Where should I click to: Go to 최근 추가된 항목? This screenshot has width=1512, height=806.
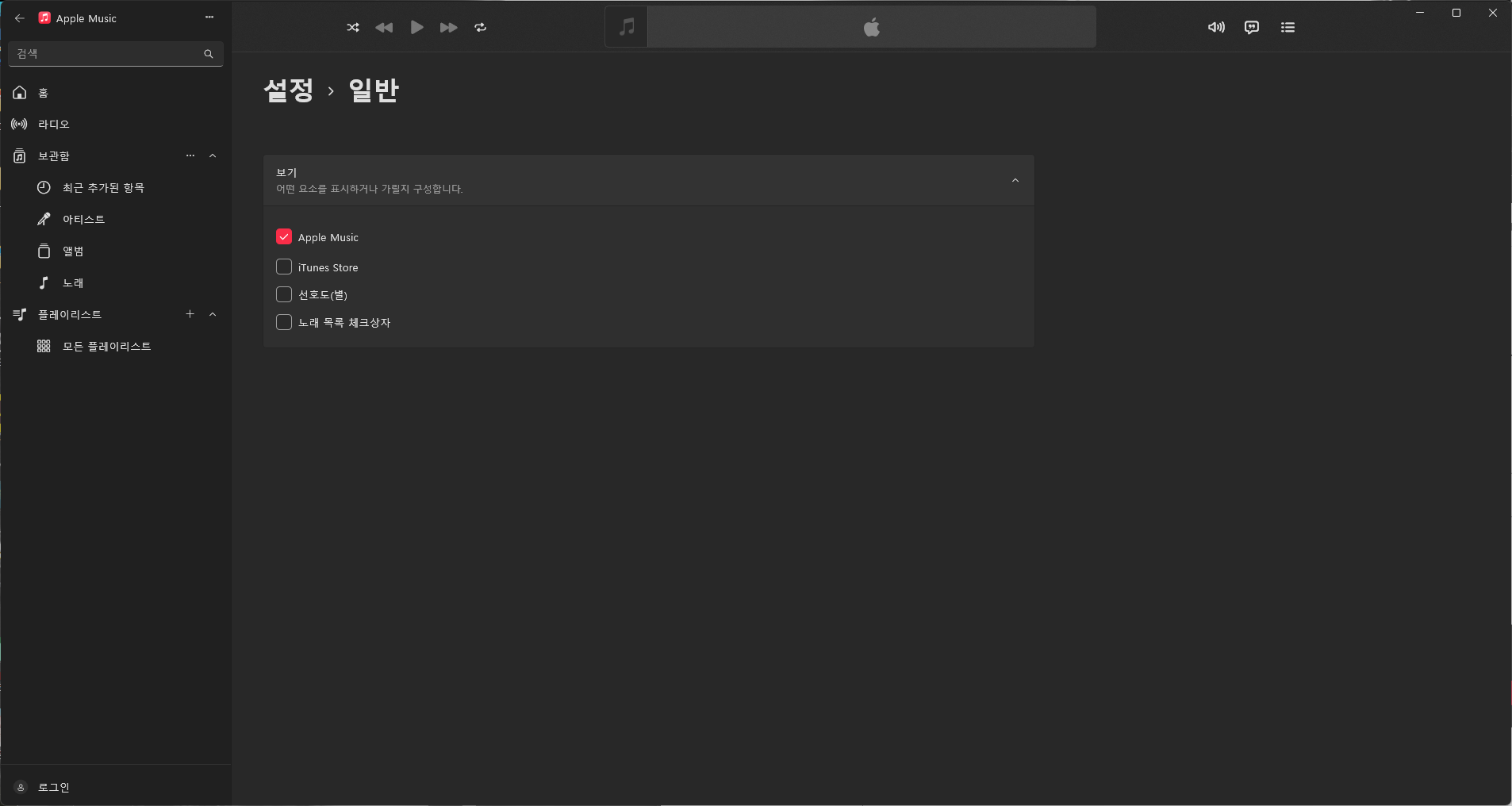103,188
